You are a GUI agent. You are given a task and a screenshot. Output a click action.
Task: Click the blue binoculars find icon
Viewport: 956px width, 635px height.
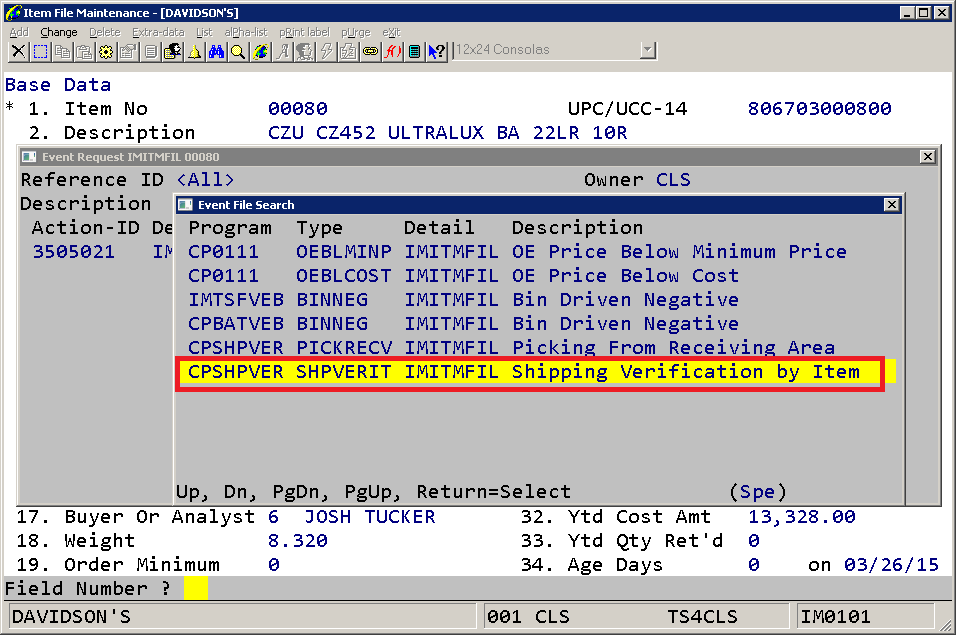pos(216,51)
